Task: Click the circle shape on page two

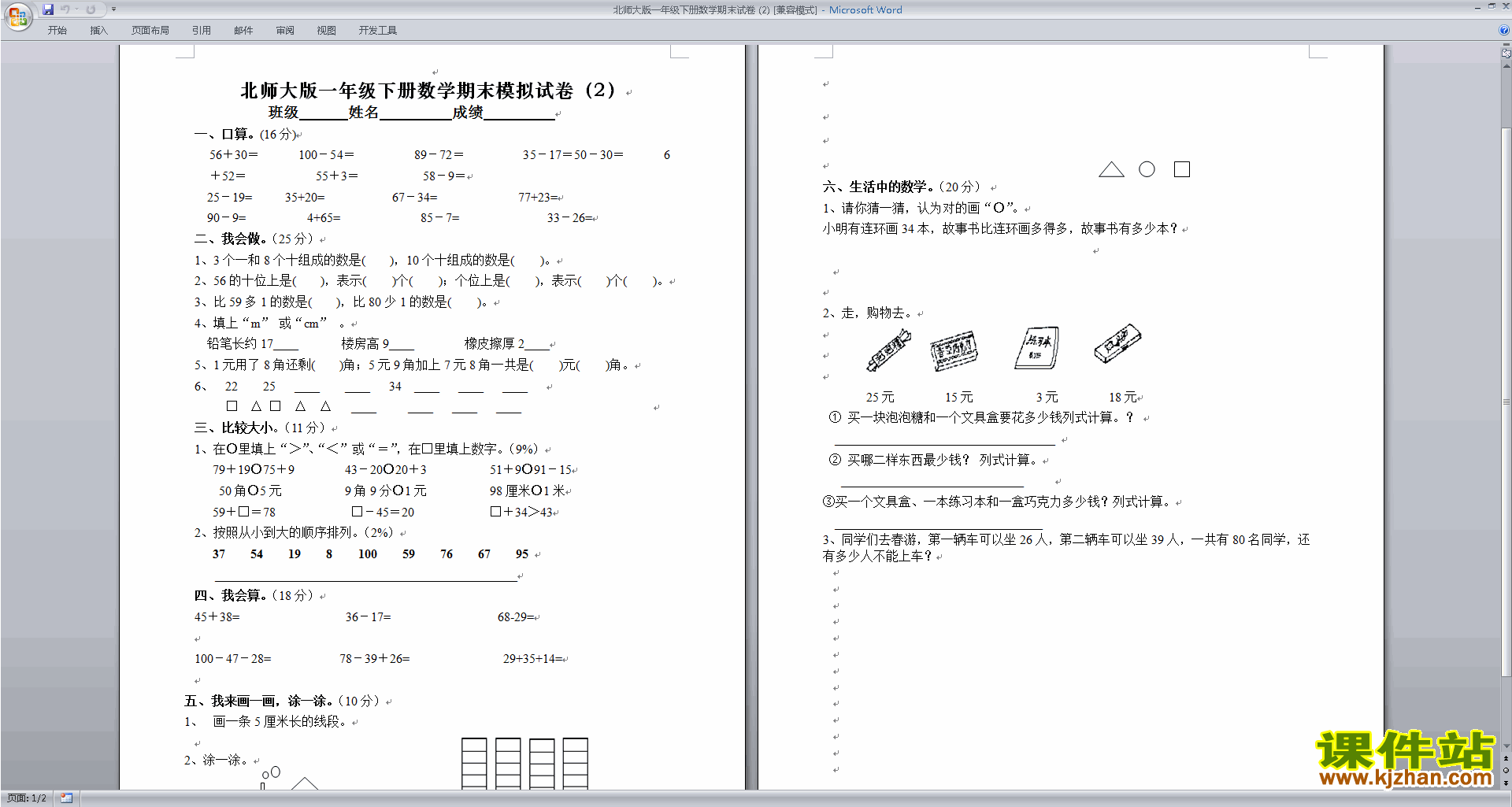Action: click(1147, 169)
